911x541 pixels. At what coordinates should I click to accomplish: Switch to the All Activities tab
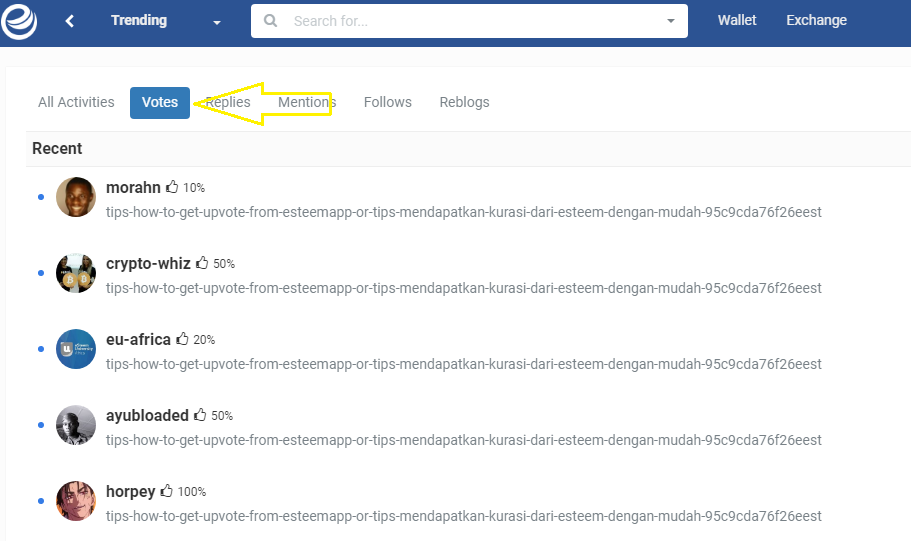tap(76, 102)
